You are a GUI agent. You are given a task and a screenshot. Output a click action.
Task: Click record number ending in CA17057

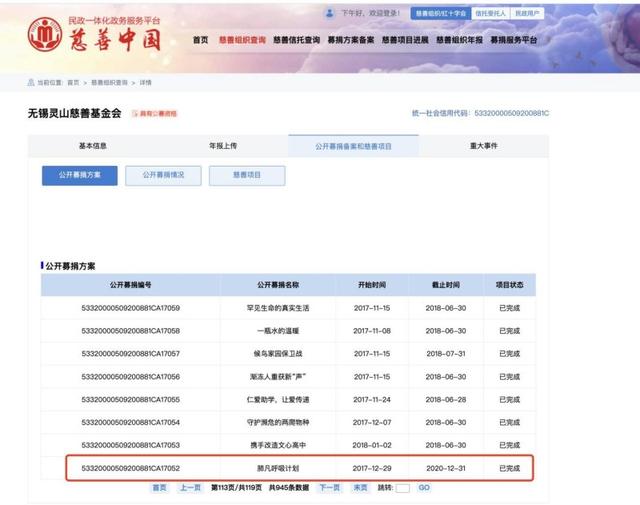click(x=131, y=354)
